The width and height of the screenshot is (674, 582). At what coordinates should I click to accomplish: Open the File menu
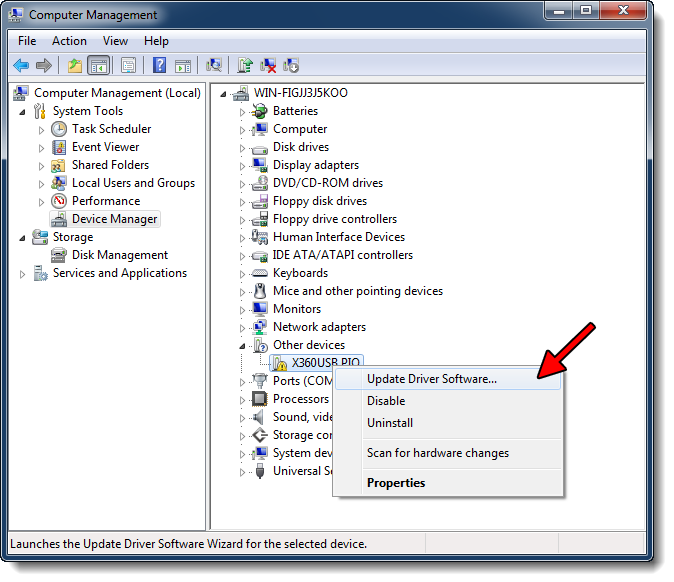[27, 41]
